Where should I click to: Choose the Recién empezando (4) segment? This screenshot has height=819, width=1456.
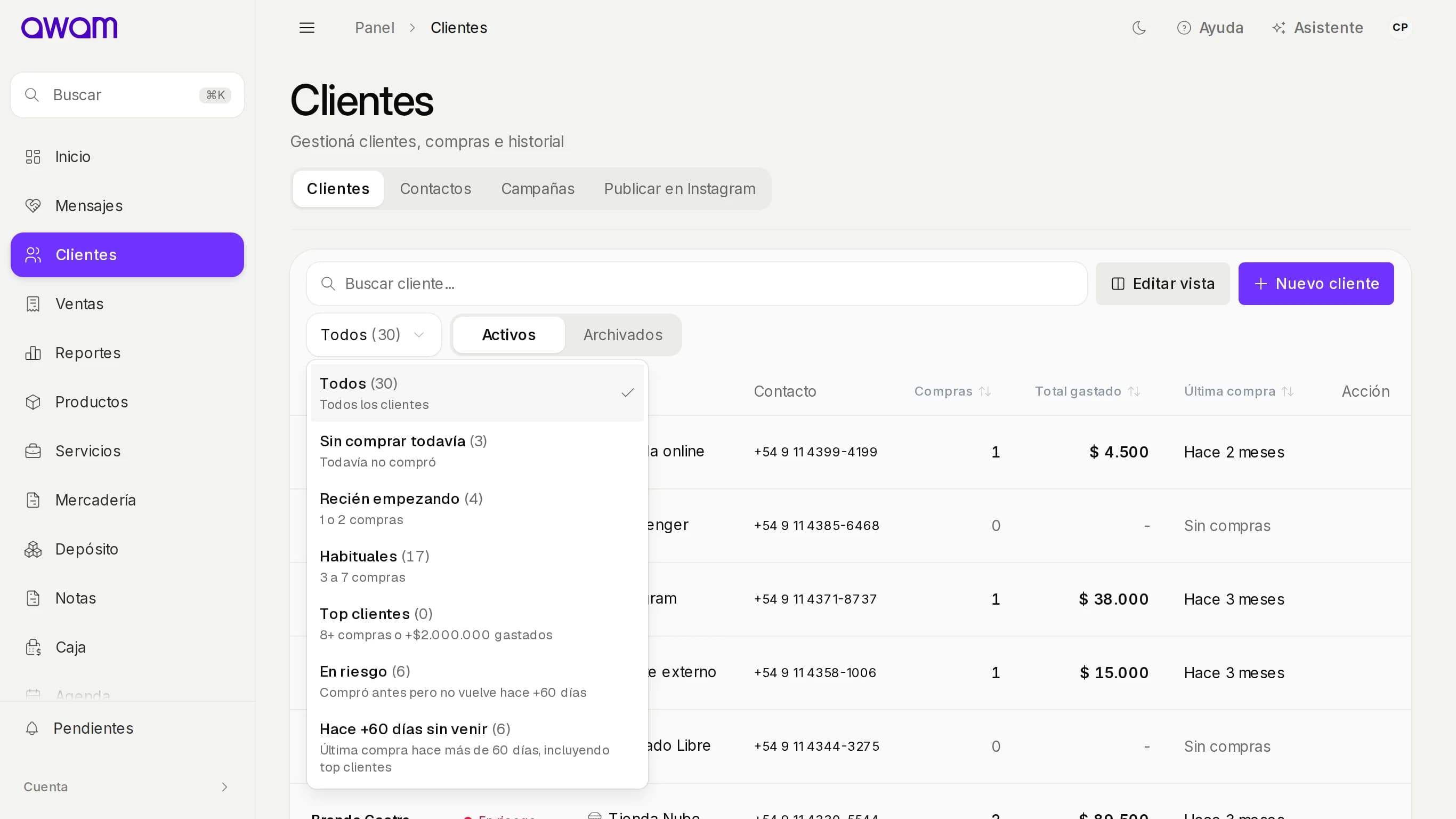tap(477, 509)
